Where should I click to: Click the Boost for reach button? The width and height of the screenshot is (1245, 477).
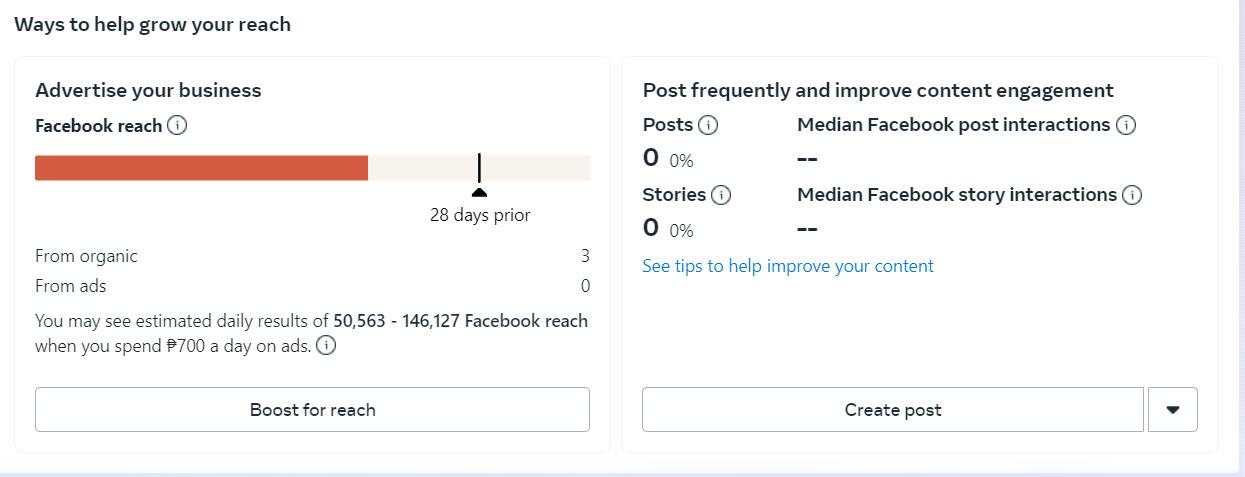pos(312,409)
